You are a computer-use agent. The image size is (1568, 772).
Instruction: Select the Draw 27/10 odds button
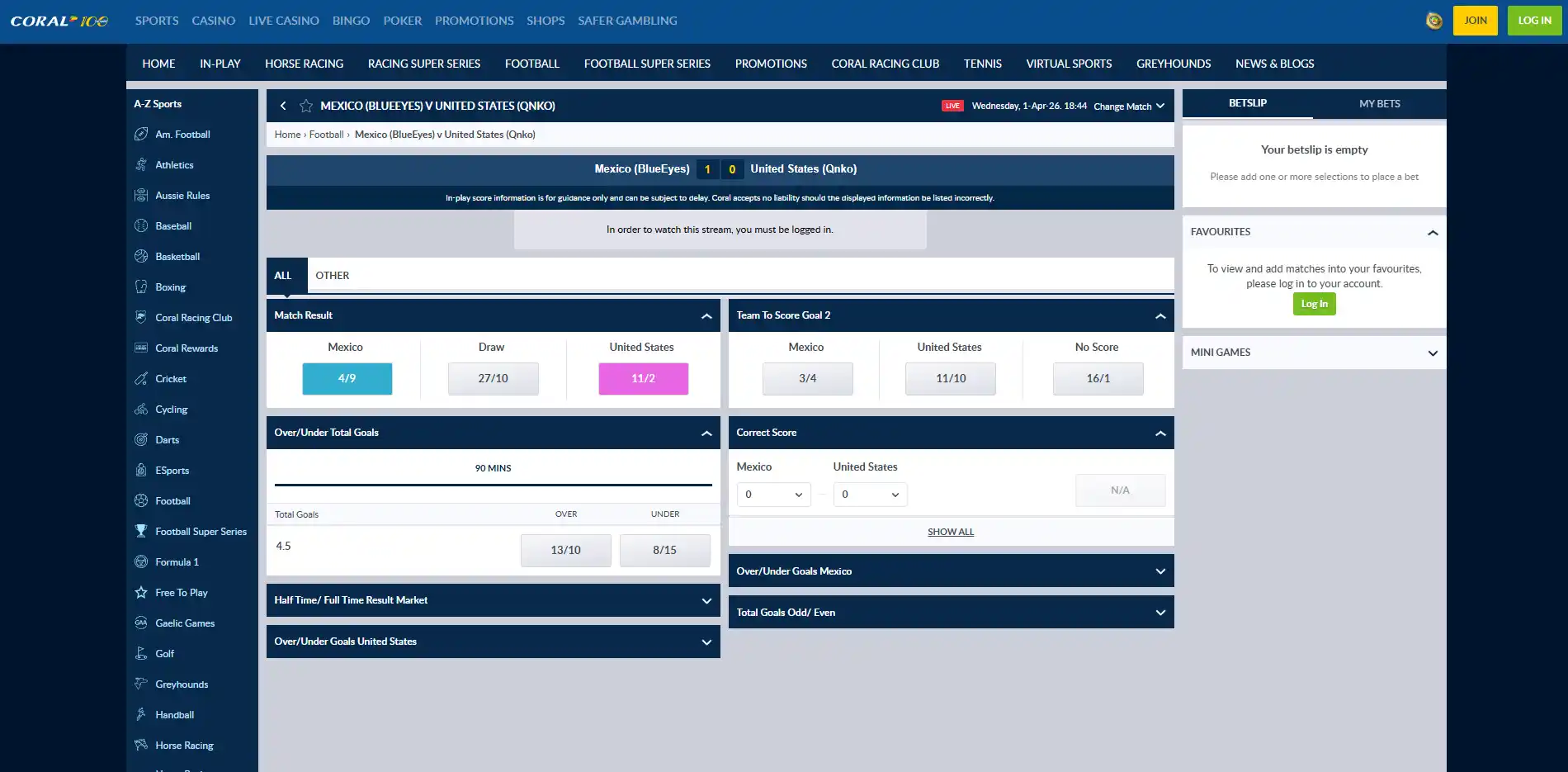tap(494, 378)
